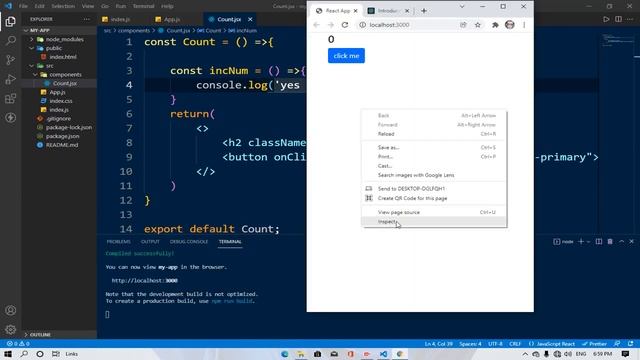The image size is (640, 360).
Task: Open the Windows Start menu
Action: (x=8, y=354)
